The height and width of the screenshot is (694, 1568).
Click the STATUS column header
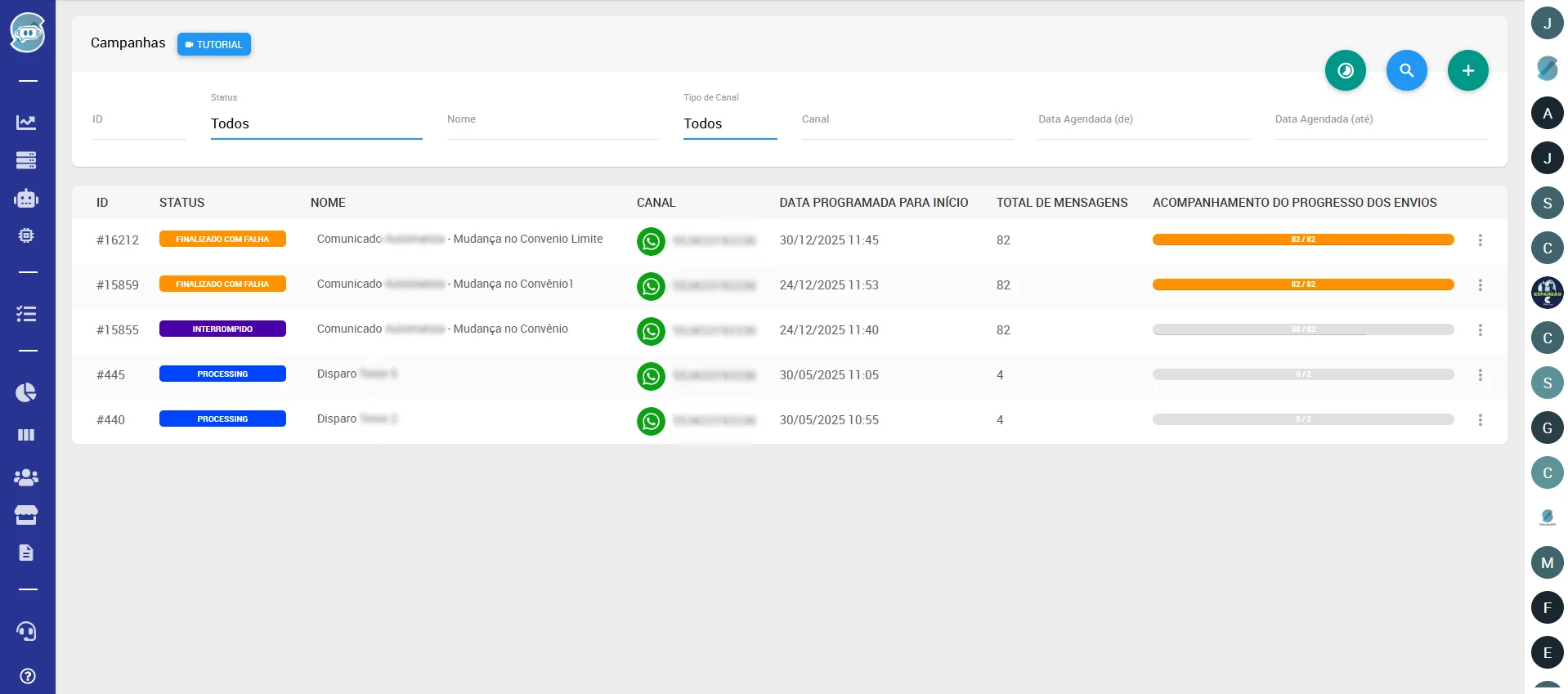tap(182, 203)
